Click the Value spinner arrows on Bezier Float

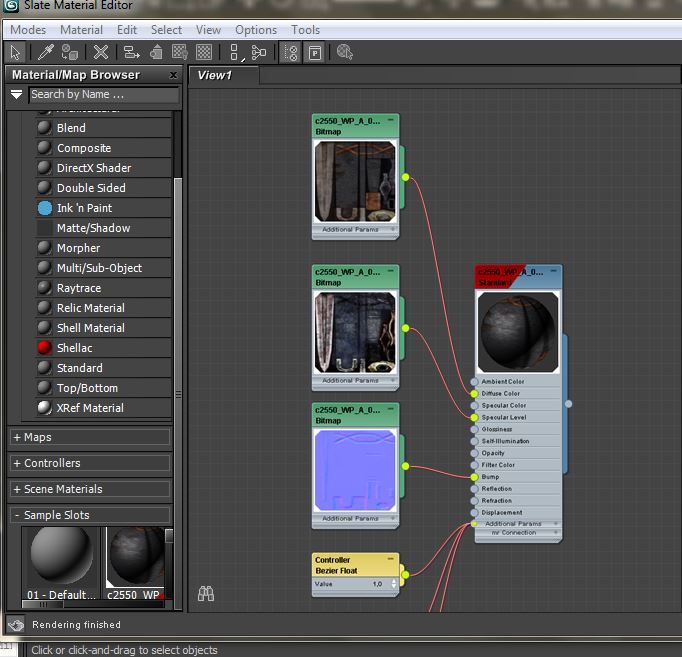pos(394,584)
